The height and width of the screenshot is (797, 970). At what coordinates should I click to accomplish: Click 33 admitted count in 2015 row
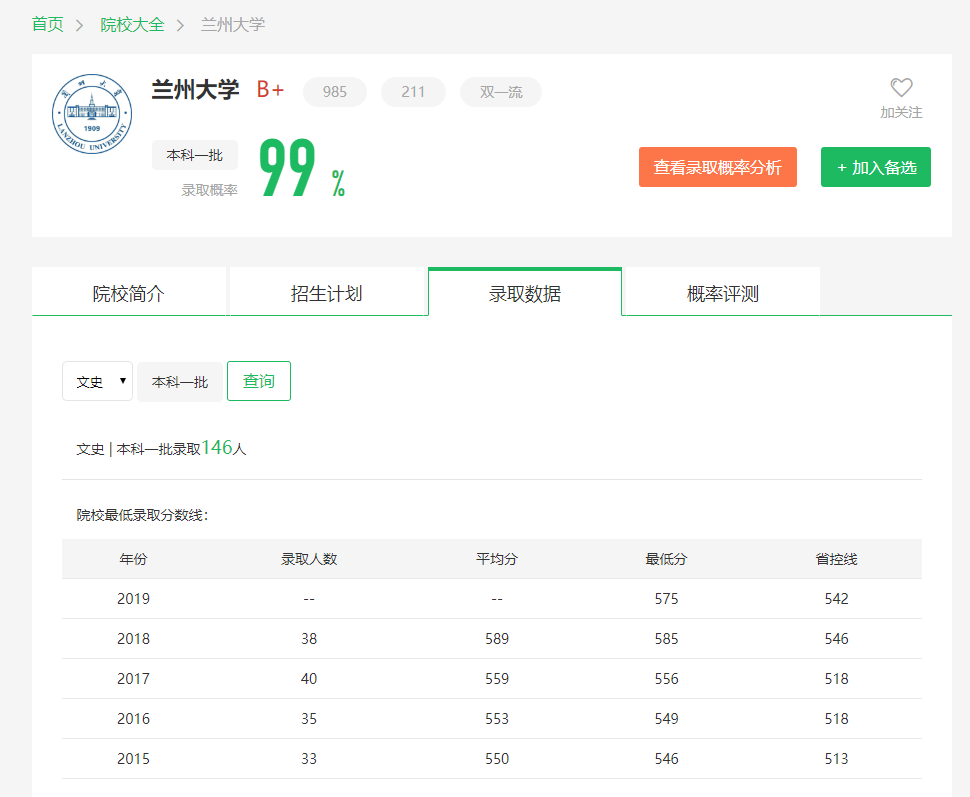coord(309,759)
